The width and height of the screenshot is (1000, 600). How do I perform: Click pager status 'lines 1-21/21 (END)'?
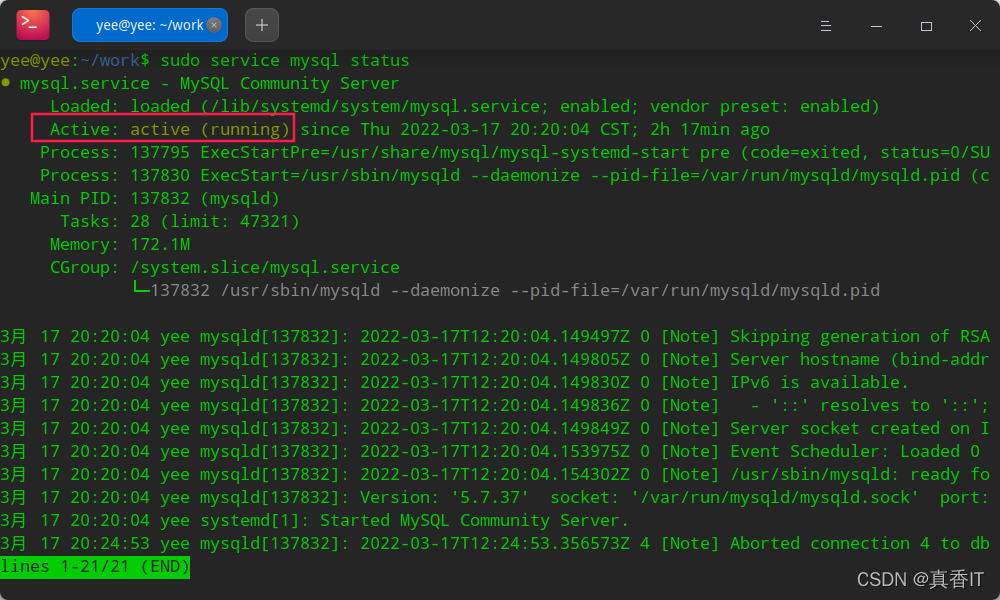95,566
